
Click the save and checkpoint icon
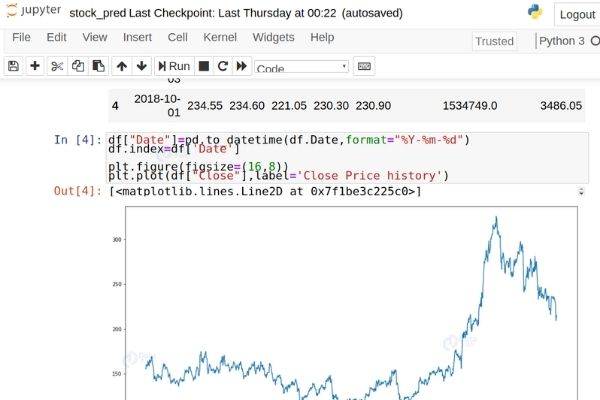coord(13,66)
